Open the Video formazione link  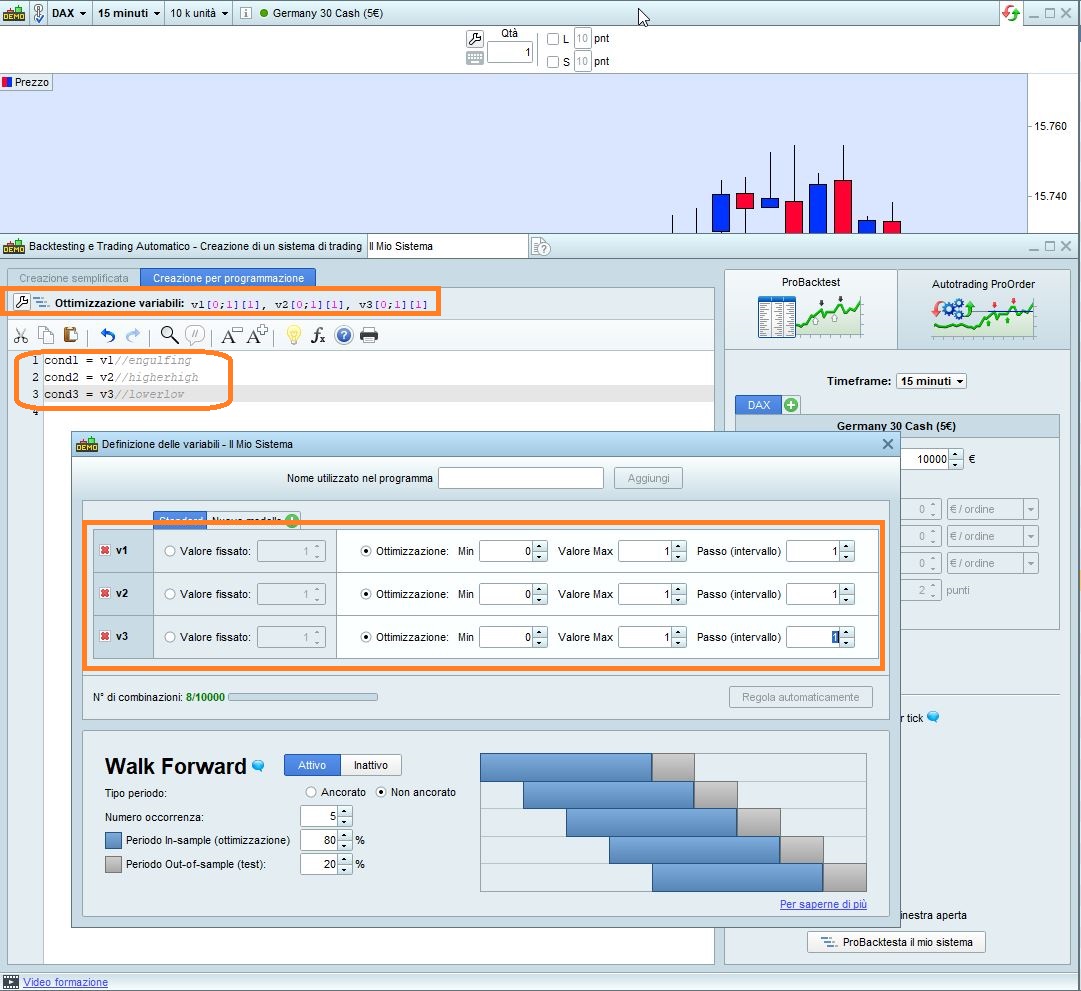point(65,982)
